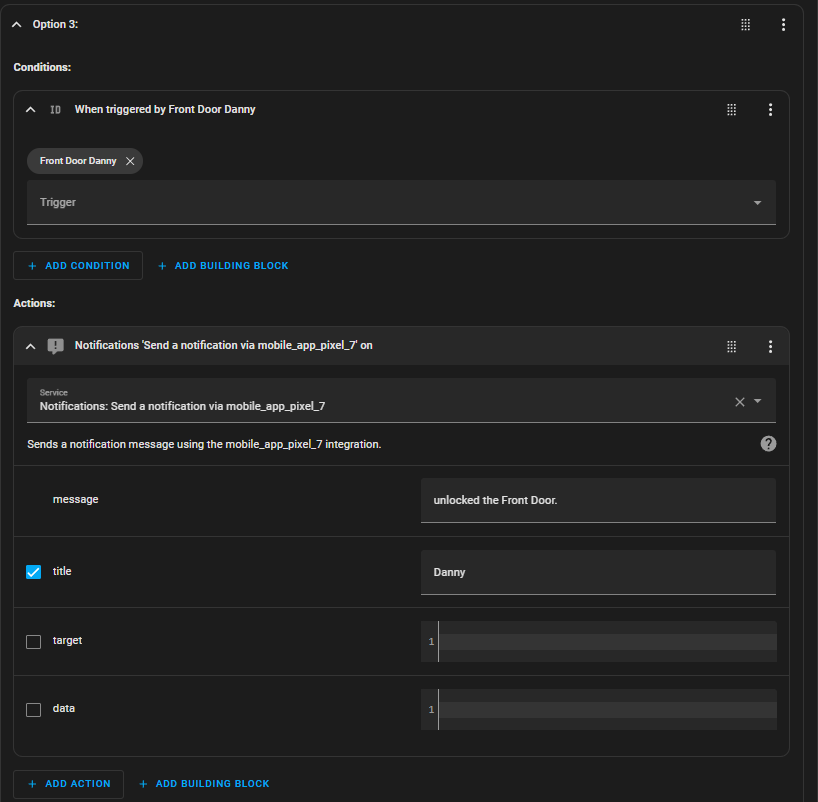Viewport: 818px width, 802px height.
Task: Open the notification action three-dot menu
Action: tap(770, 346)
